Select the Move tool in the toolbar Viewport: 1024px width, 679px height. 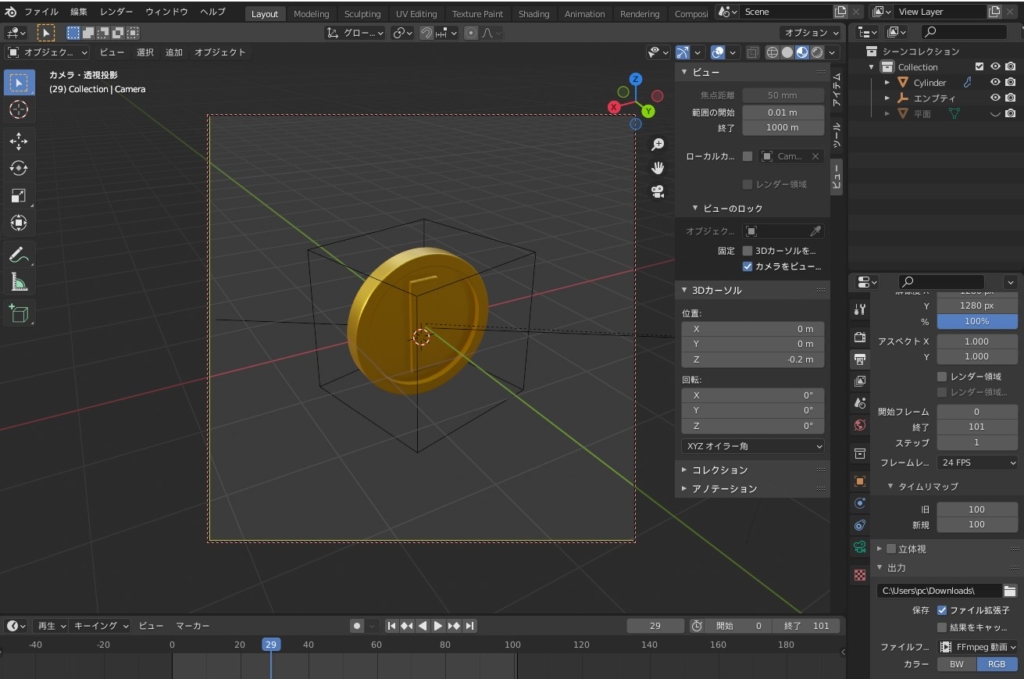(20, 142)
